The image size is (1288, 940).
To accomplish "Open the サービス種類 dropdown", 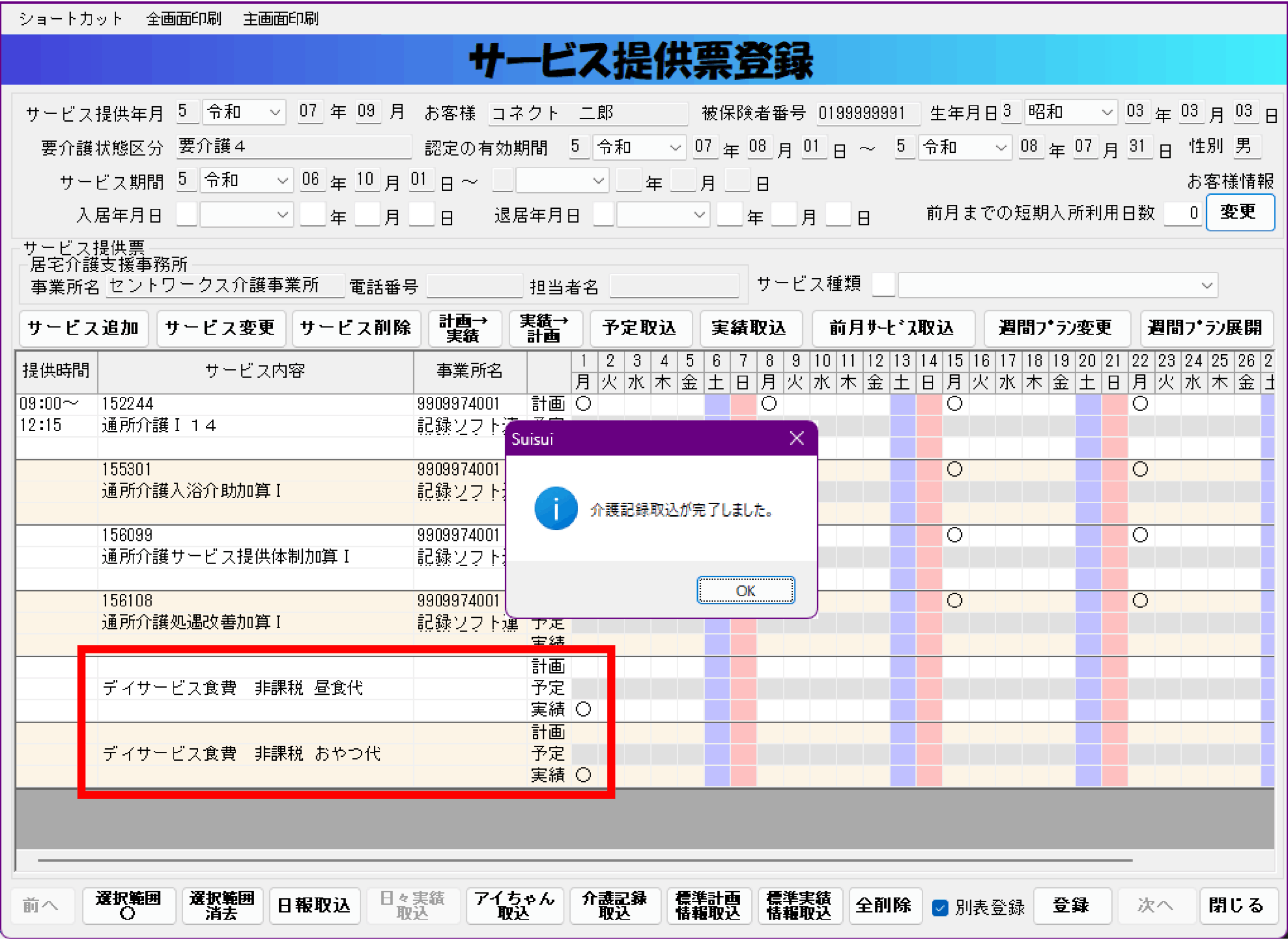I will point(1206,286).
